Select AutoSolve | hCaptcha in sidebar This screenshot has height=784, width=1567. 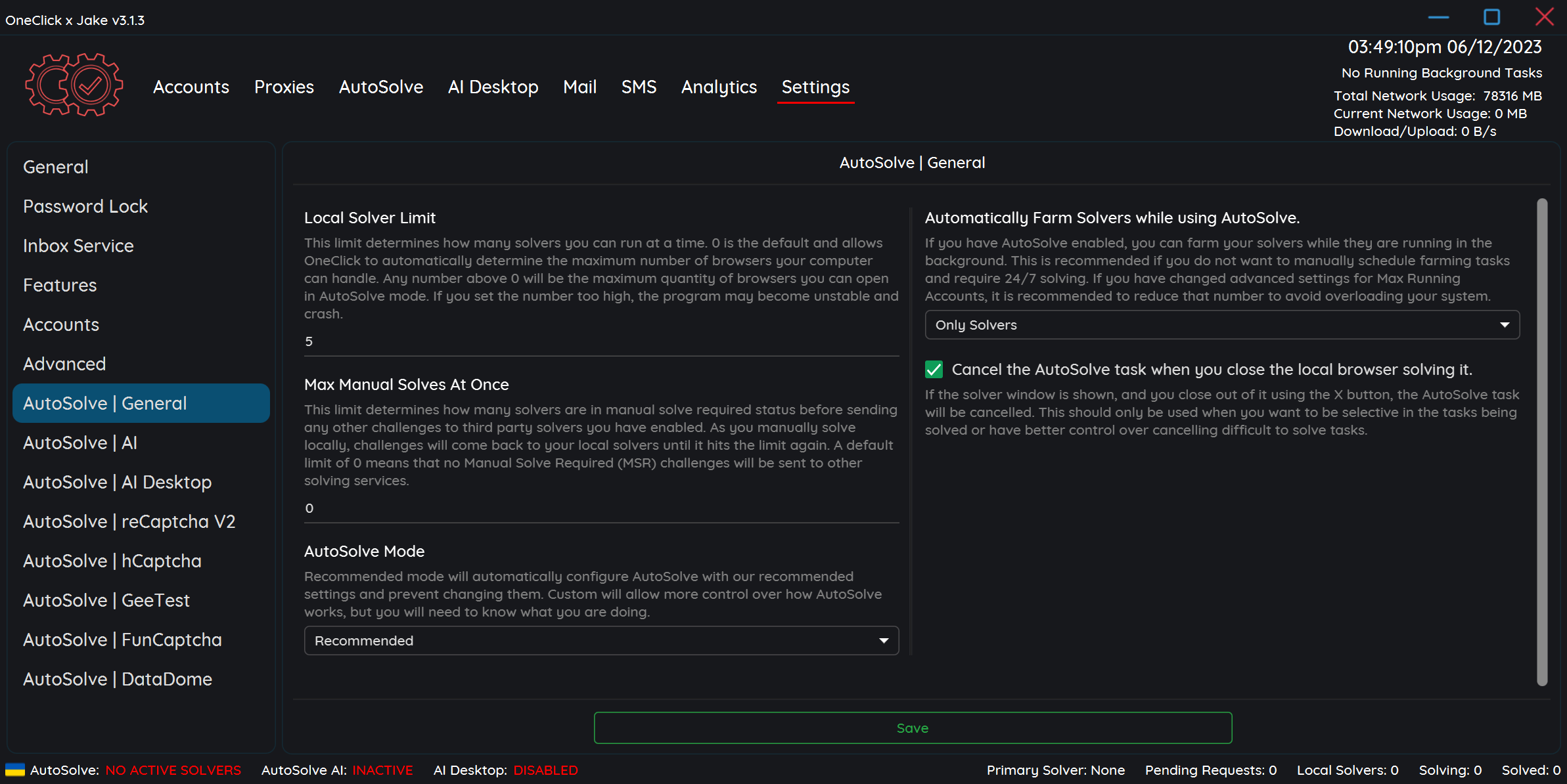[112, 561]
